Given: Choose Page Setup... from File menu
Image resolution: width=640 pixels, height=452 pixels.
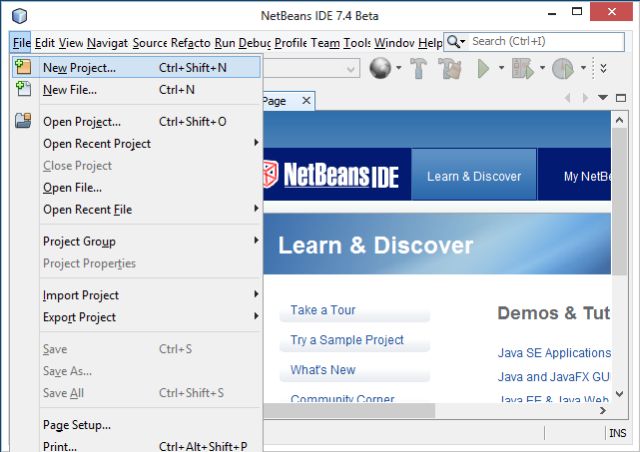Looking at the screenshot, I should pyautogui.click(x=136, y=425).
